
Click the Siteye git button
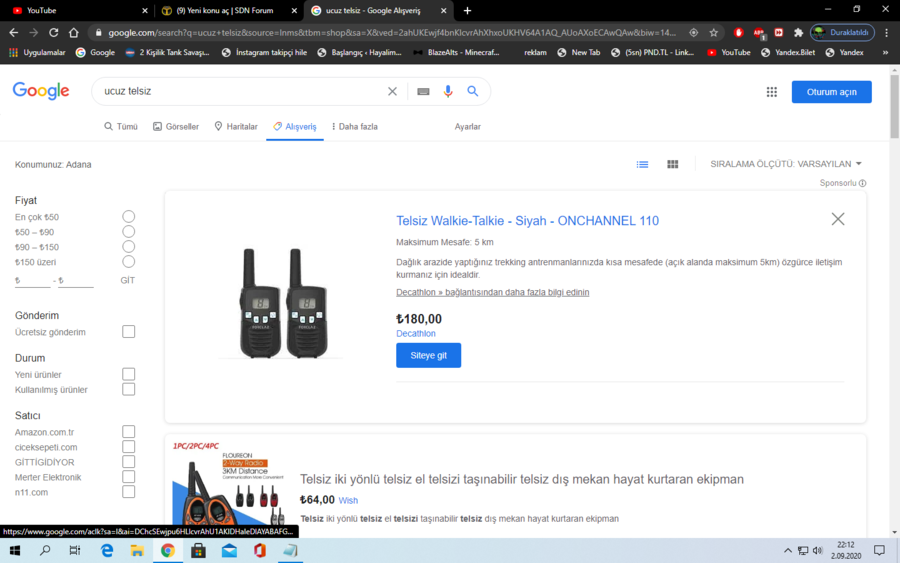tap(428, 355)
